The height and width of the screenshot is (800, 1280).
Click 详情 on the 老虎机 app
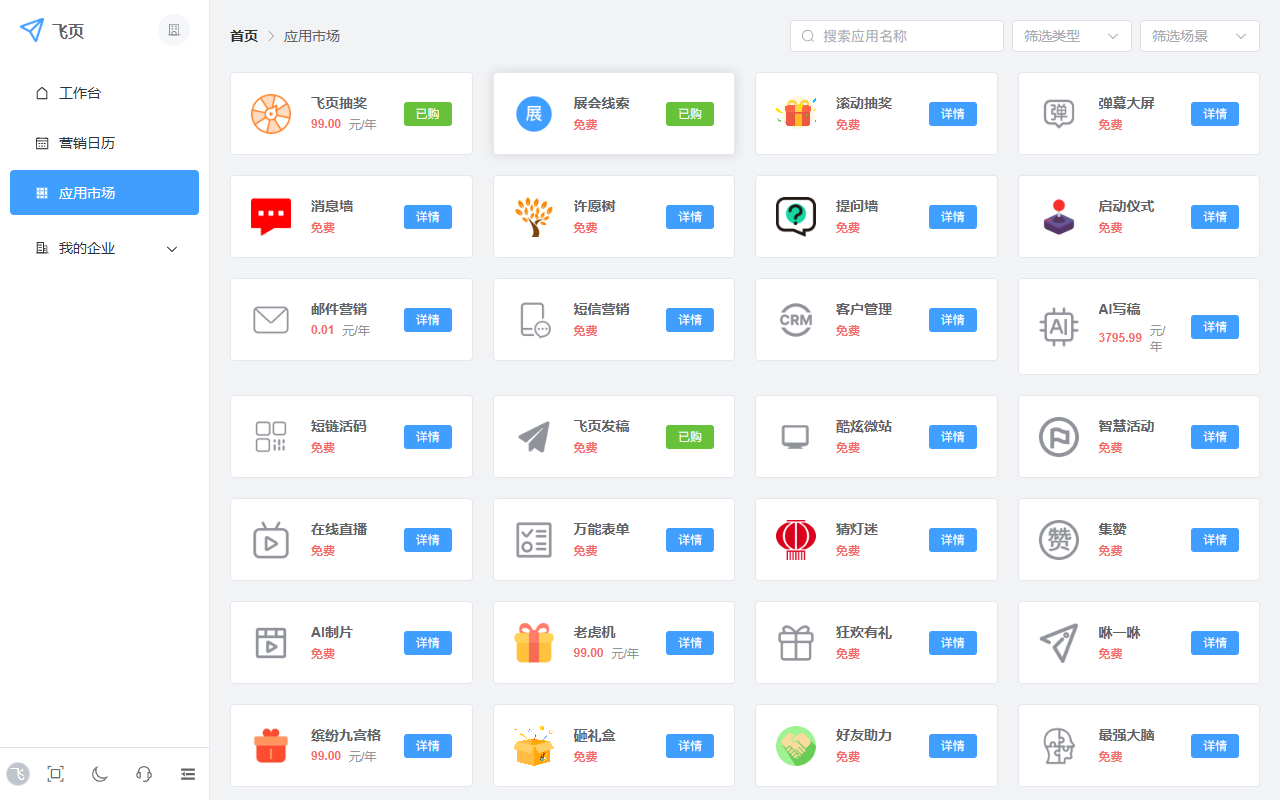pyautogui.click(x=689, y=642)
